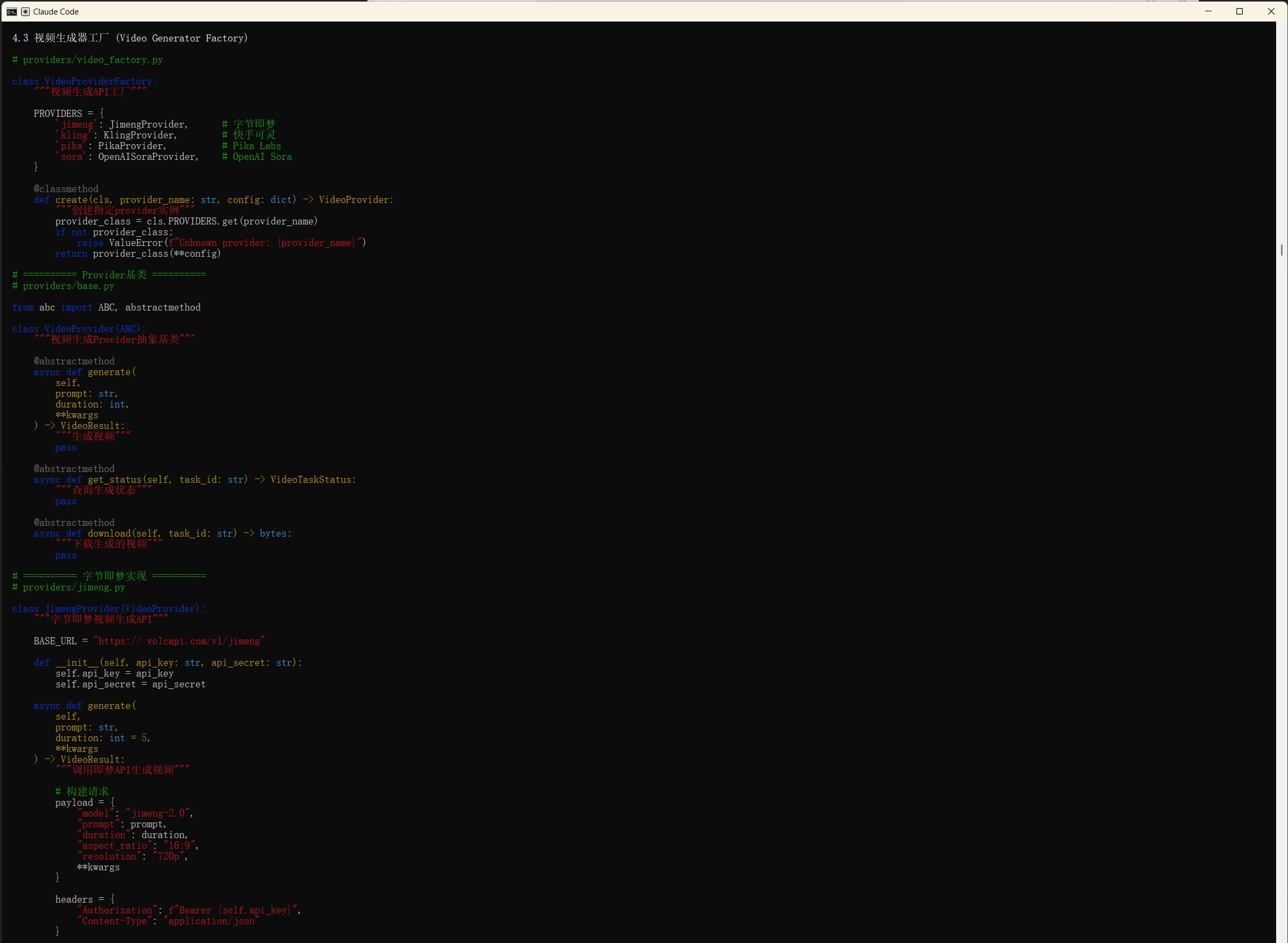
Task: Click '"resolution": "720p"' entry
Action: pyautogui.click(x=132, y=857)
